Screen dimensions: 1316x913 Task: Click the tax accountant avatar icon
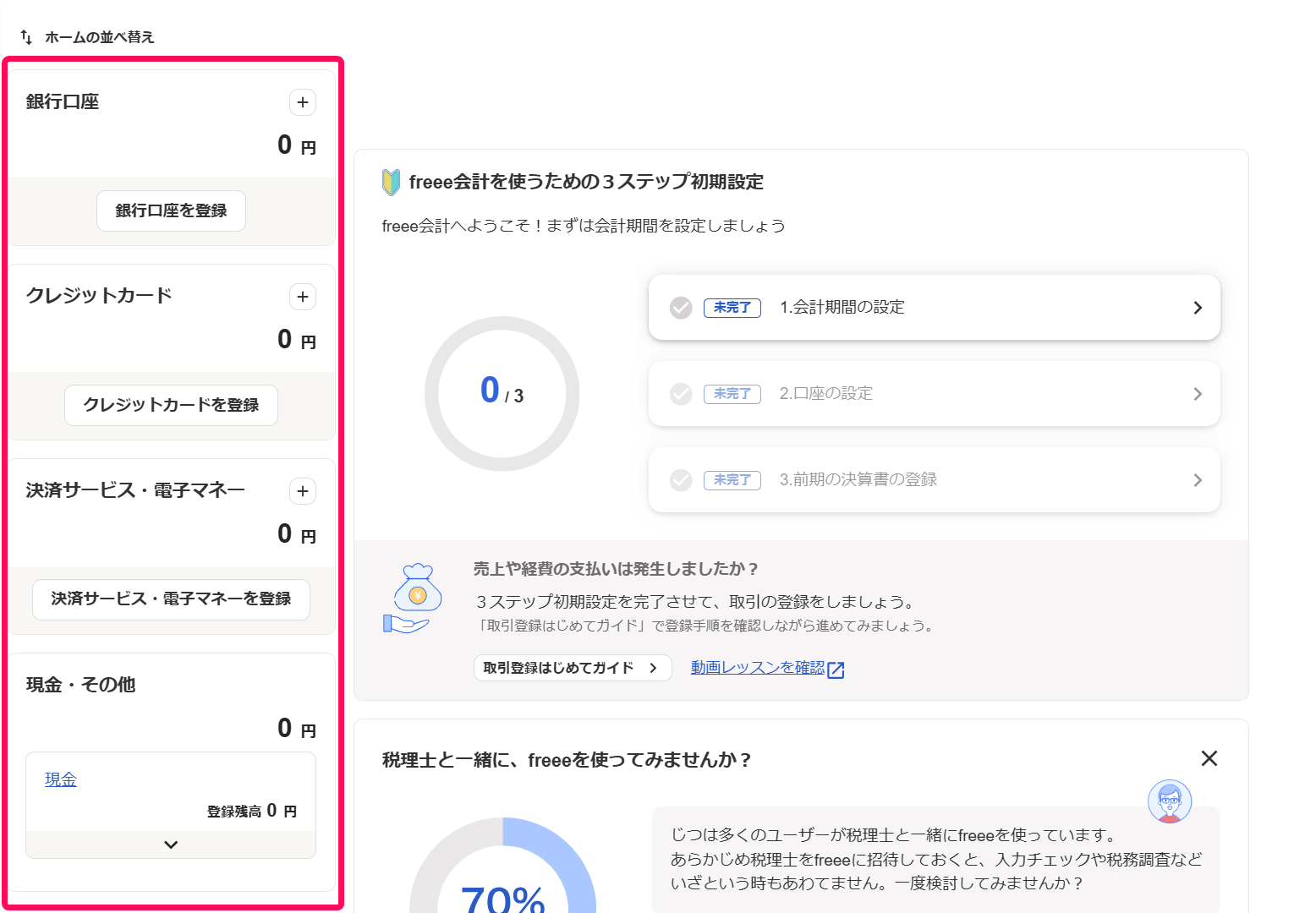tap(1170, 801)
